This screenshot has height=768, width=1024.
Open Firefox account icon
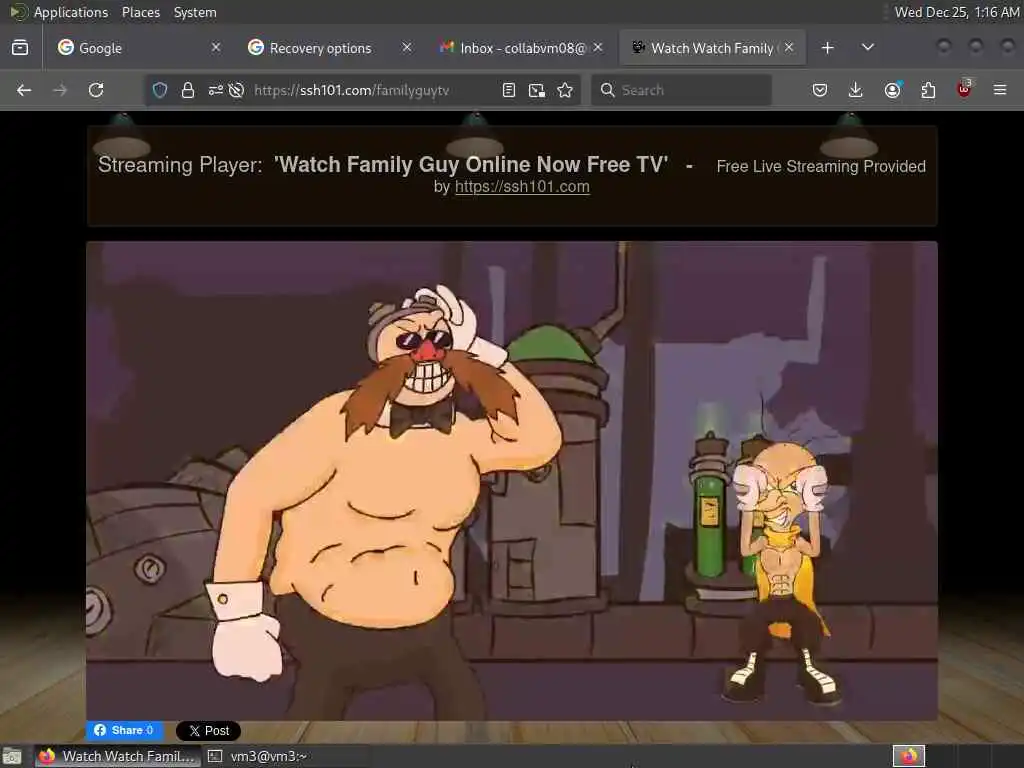point(892,90)
